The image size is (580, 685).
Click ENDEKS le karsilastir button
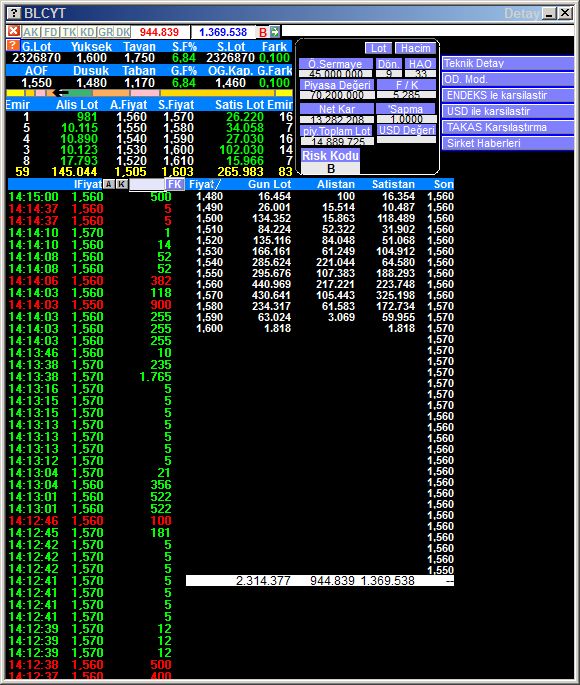[x=508, y=95]
